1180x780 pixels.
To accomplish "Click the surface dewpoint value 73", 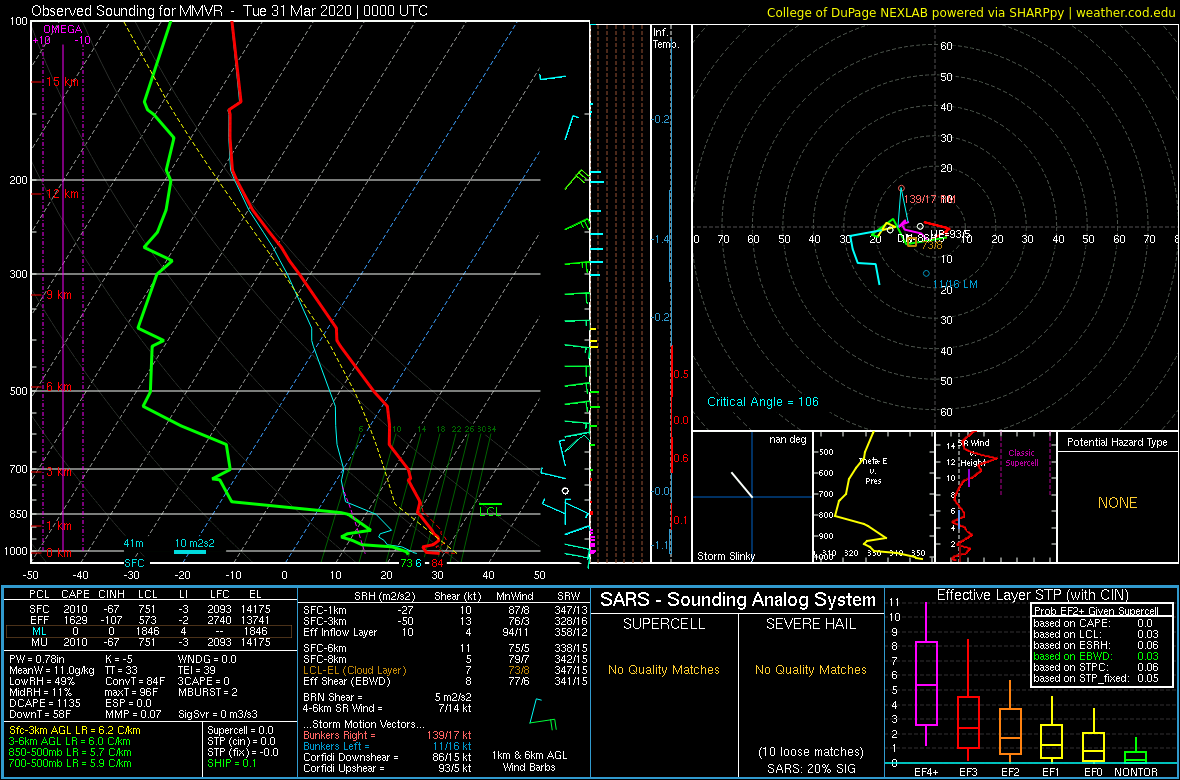I will (x=406, y=563).
